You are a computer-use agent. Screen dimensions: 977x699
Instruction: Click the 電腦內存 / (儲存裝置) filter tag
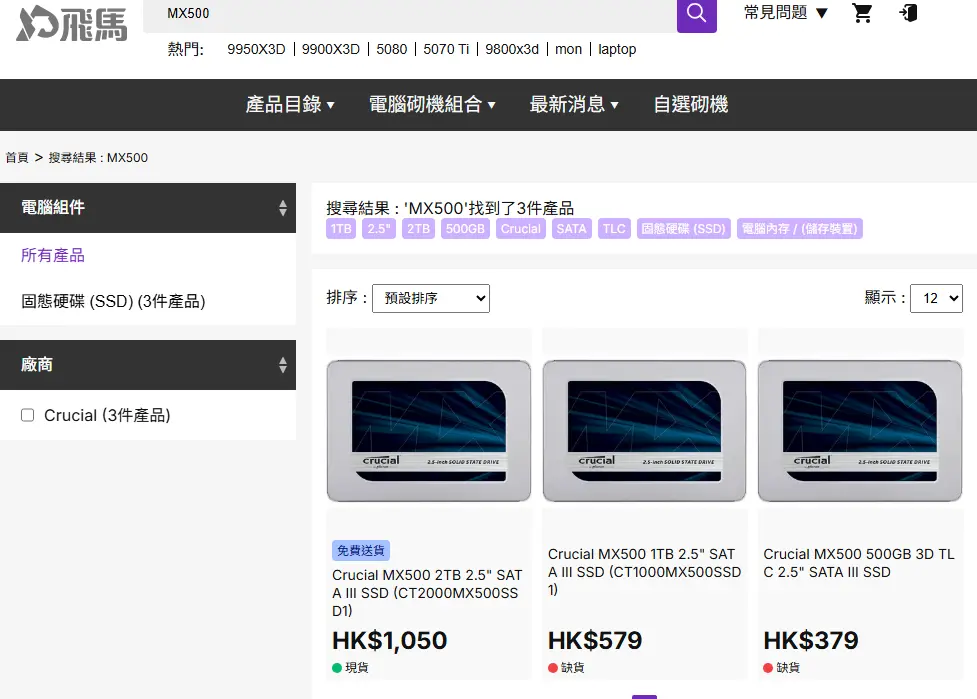coord(799,229)
